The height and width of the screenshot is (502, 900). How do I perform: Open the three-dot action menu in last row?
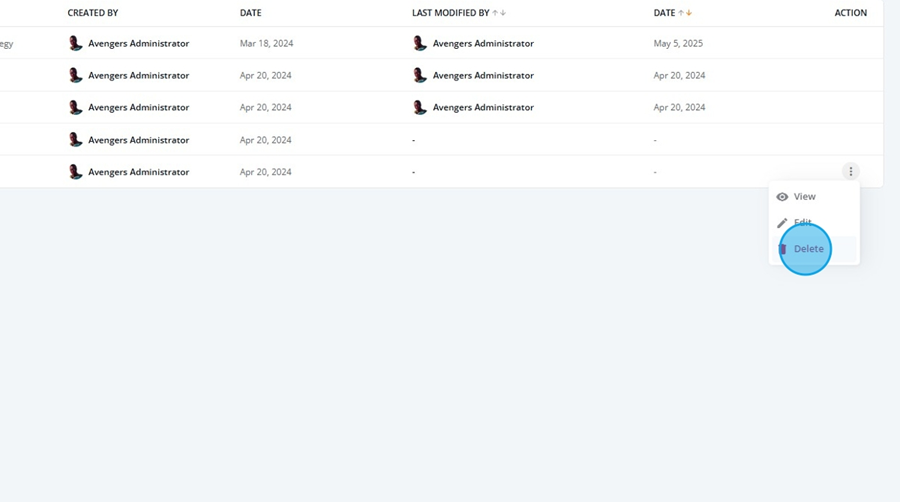(851, 172)
